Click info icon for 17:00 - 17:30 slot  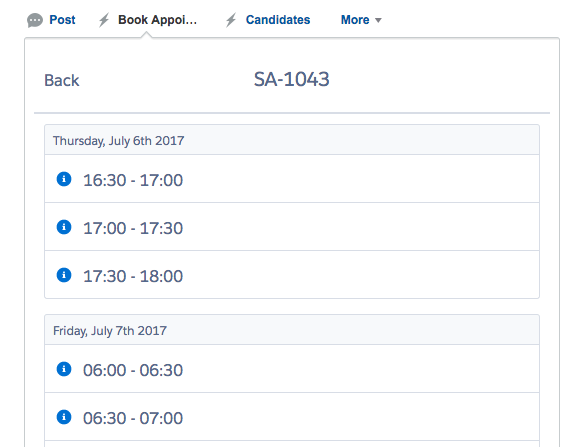coord(64,227)
